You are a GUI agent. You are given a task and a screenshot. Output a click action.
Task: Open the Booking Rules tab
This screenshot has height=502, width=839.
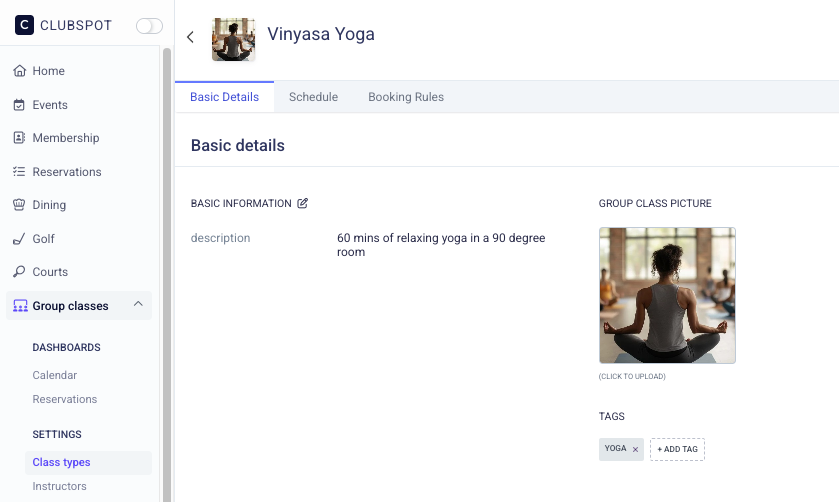405,97
